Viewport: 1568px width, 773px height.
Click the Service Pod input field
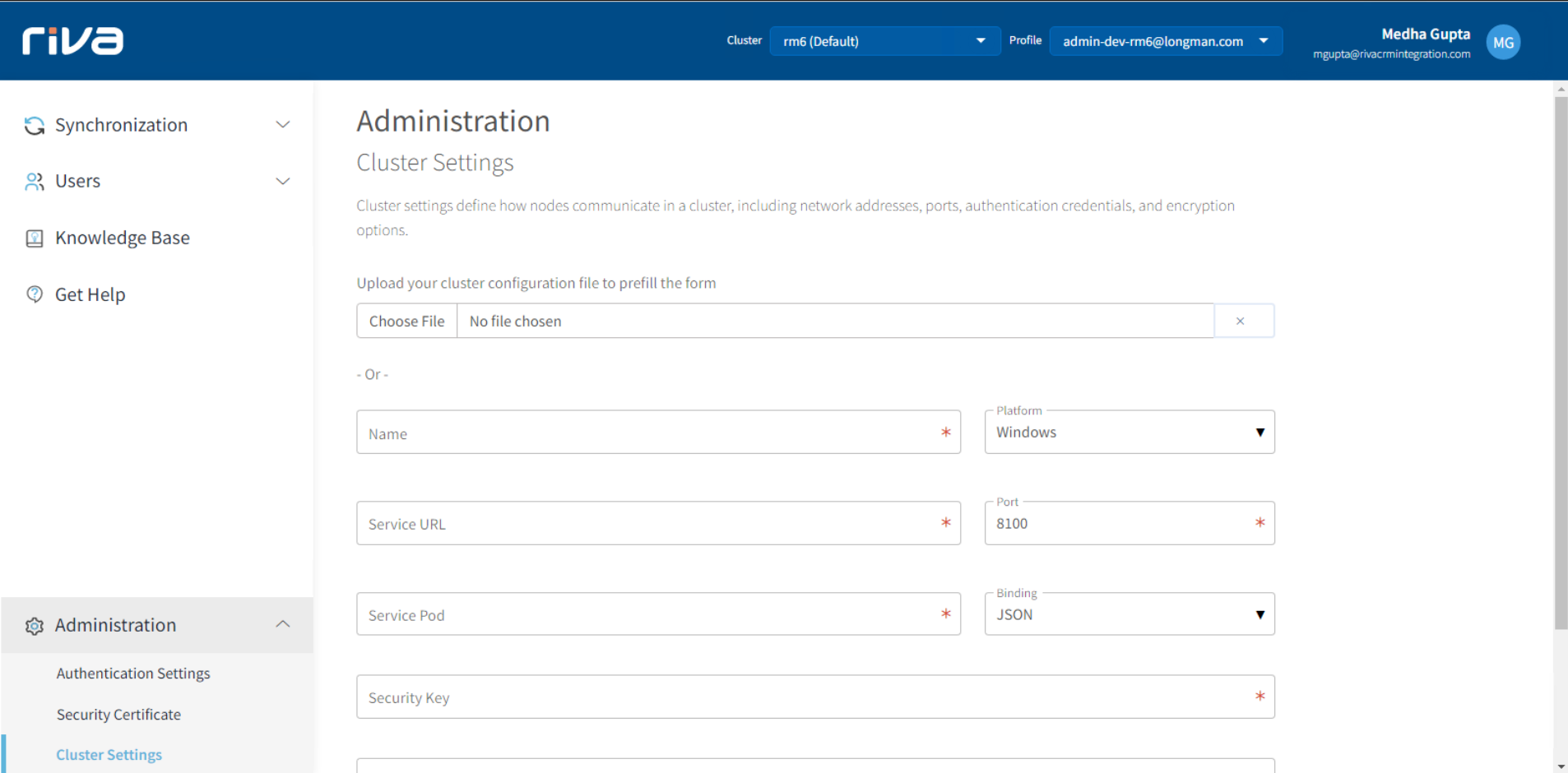pyautogui.click(x=658, y=614)
